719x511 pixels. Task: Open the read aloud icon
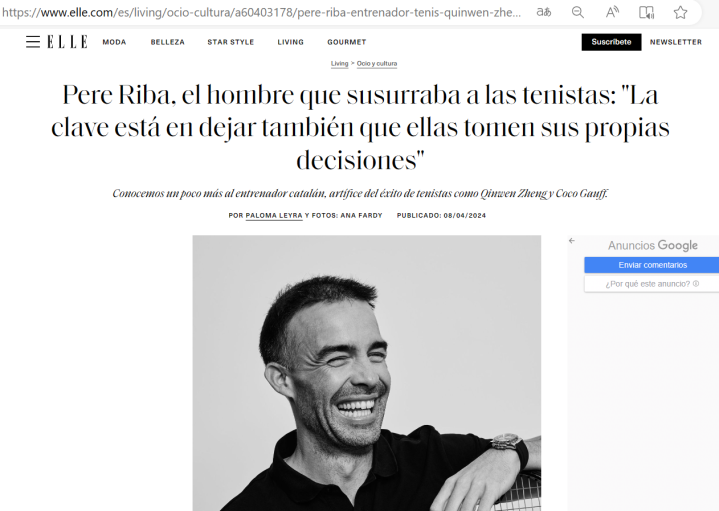click(612, 12)
